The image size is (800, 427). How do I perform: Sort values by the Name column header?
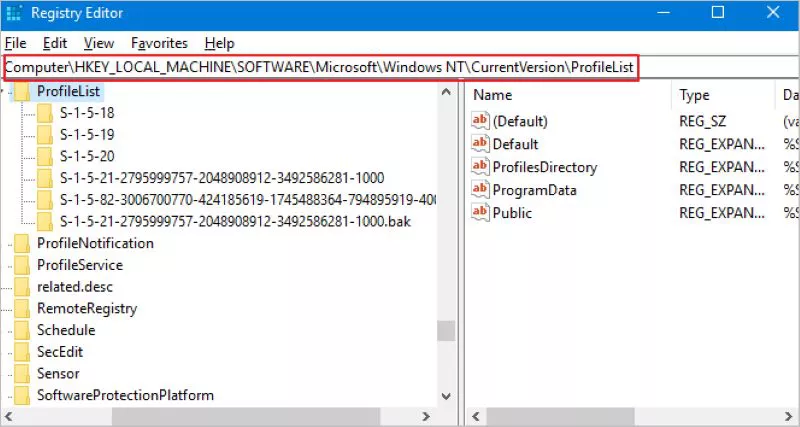569,95
